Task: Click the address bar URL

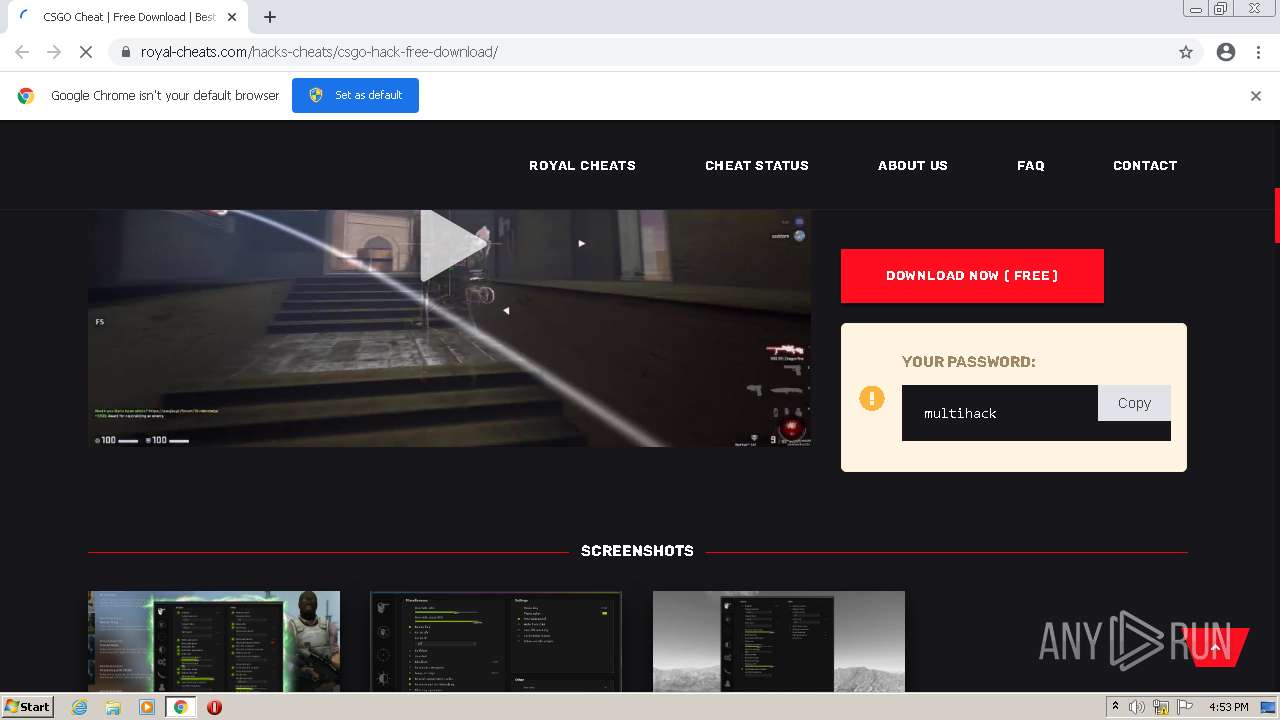Action: coord(319,52)
